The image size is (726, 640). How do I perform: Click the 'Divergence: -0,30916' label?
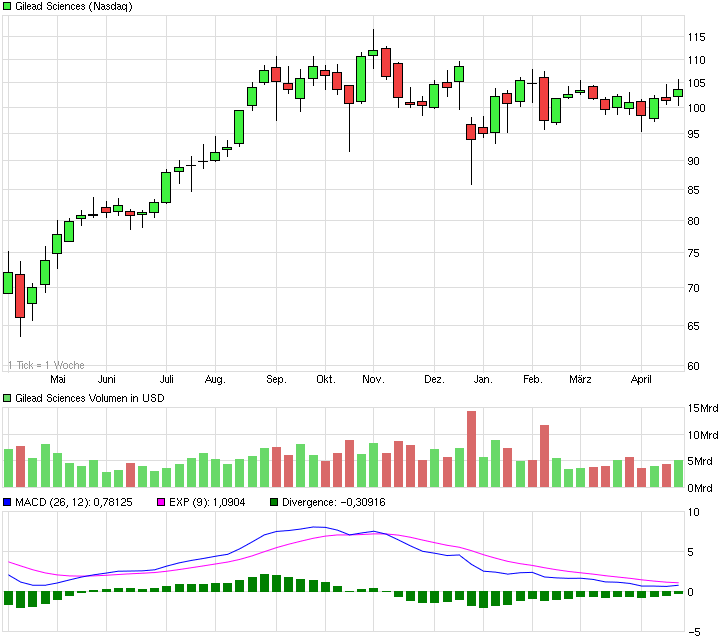(x=334, y=502)
